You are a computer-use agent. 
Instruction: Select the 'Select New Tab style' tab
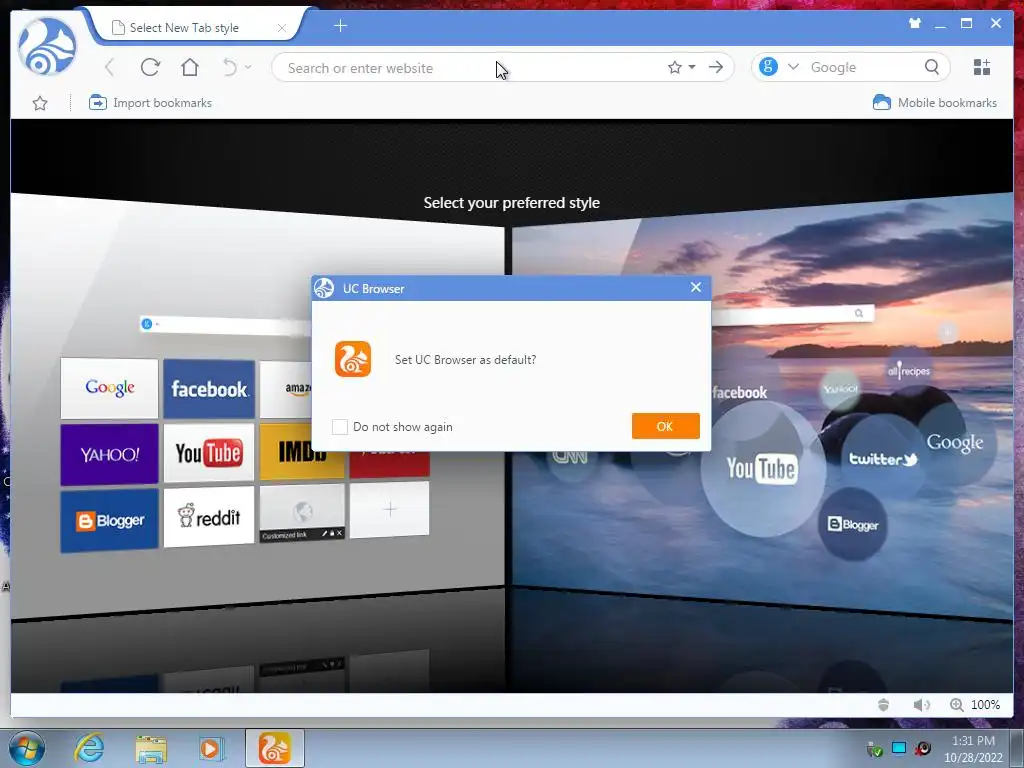(196, 27)
